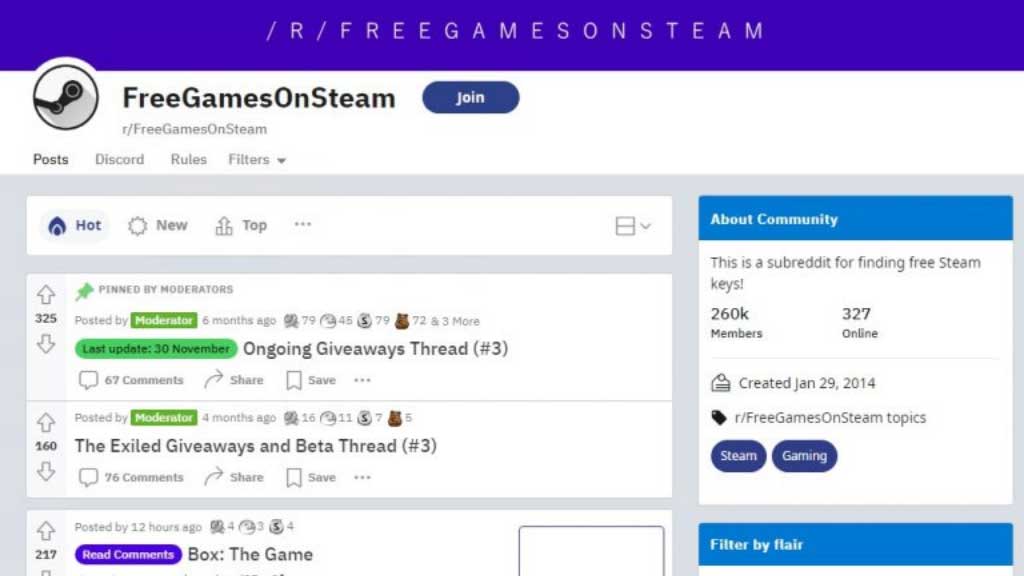Click the Steam logo community avatar

coord(66,97)
